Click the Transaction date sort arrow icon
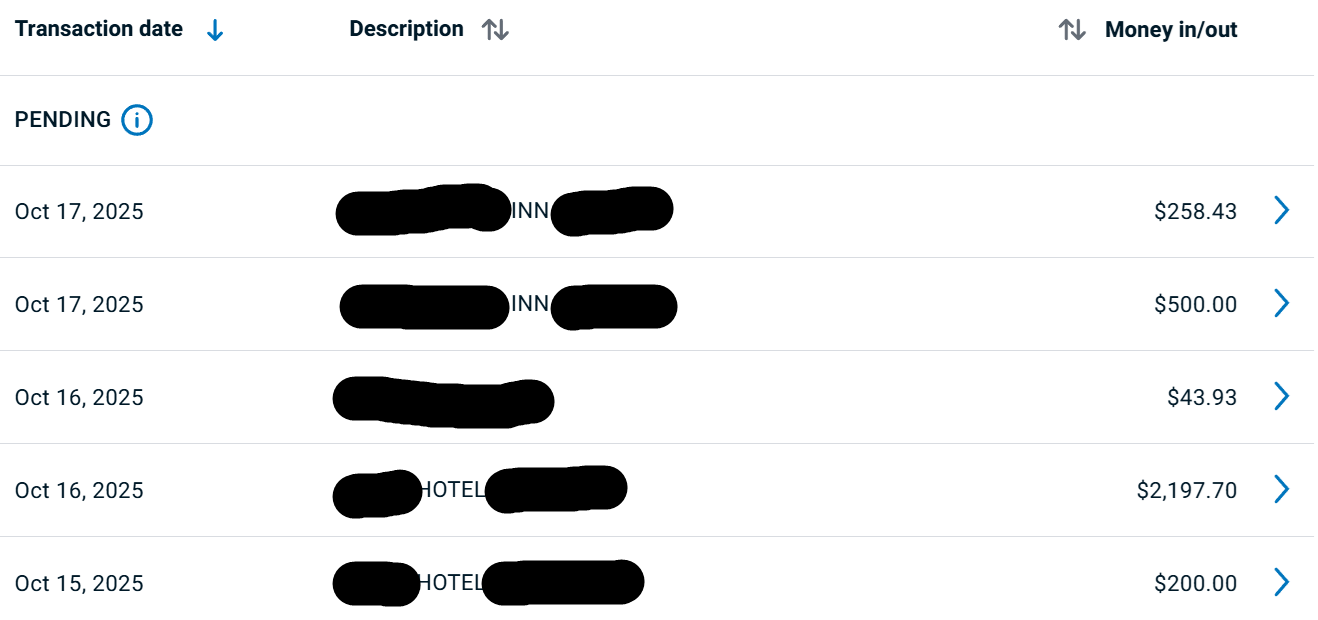 pos(214,31)
